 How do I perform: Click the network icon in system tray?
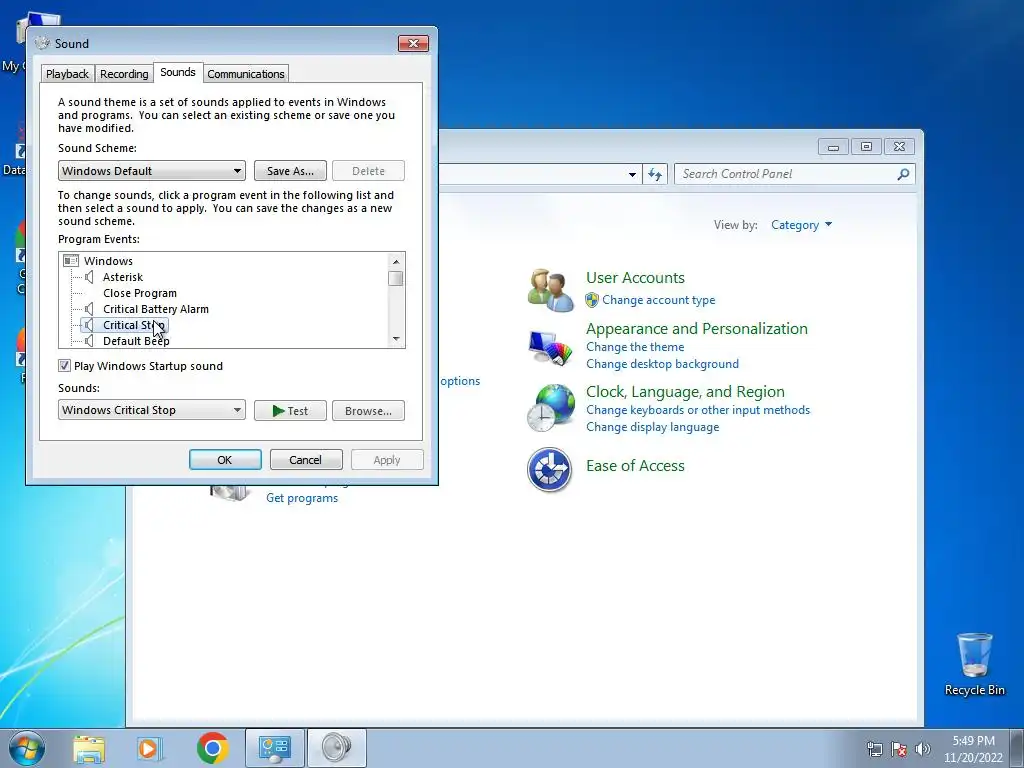coord(874,748)
